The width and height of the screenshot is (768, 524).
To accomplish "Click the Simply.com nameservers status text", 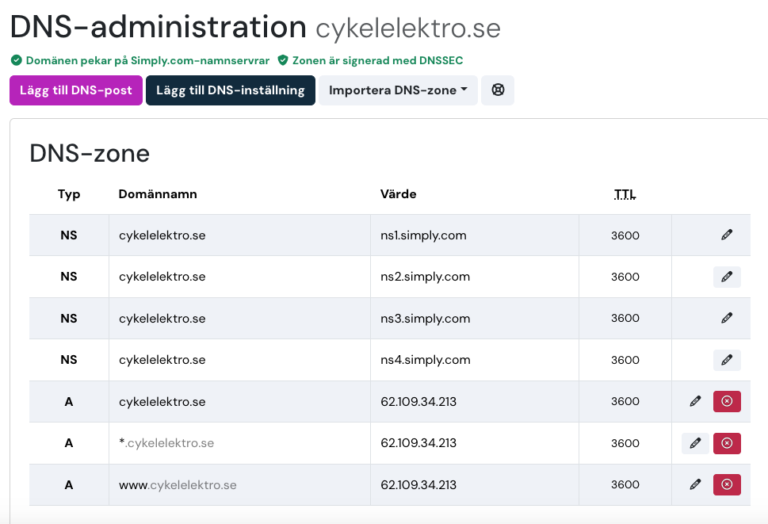I will tap(146, 61).
